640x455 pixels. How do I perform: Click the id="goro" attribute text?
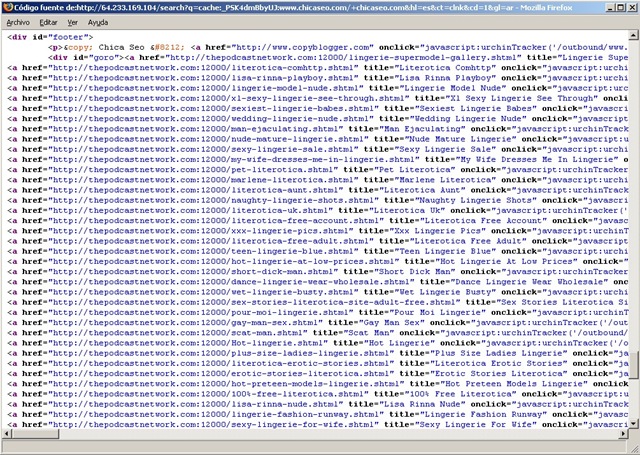point(98,58)
